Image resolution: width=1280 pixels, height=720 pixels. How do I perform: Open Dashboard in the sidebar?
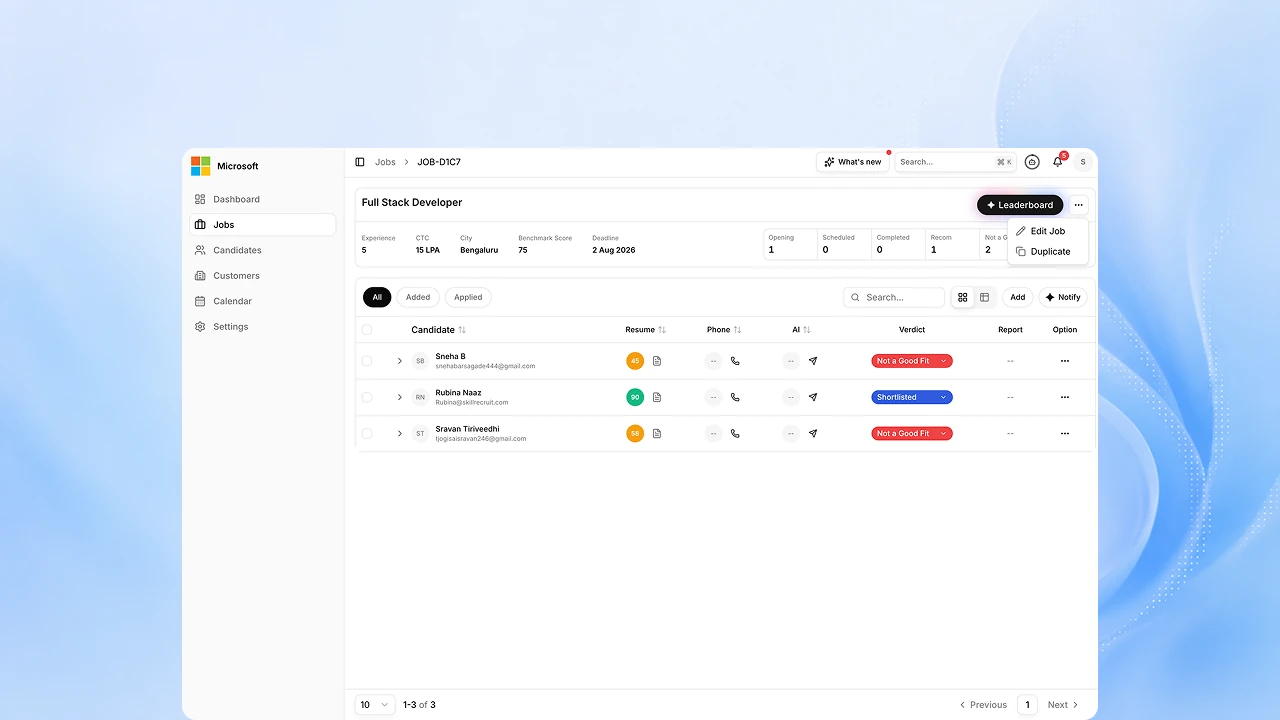pos(263,199)
